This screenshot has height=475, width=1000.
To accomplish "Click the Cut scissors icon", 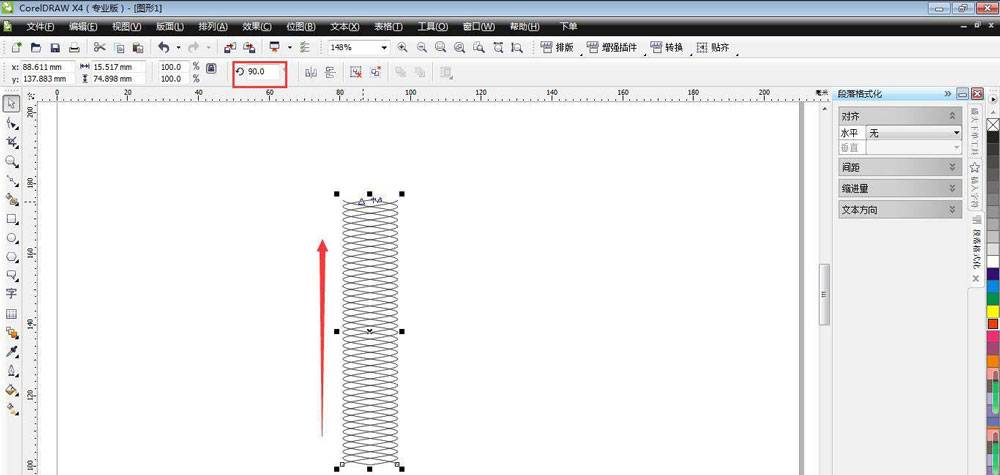I will (x=99, y=48).
